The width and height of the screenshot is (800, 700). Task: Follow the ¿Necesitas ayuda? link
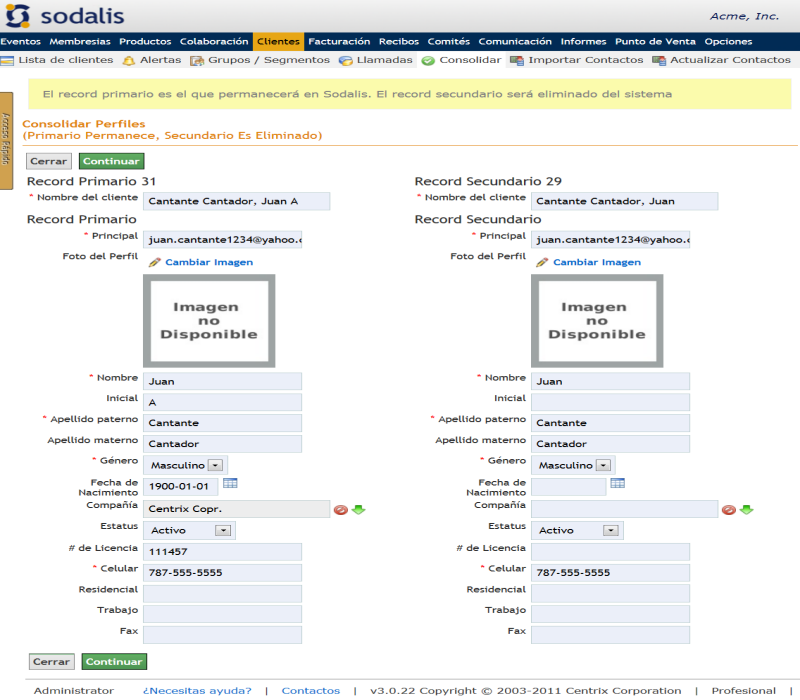[x=197, y=690]
